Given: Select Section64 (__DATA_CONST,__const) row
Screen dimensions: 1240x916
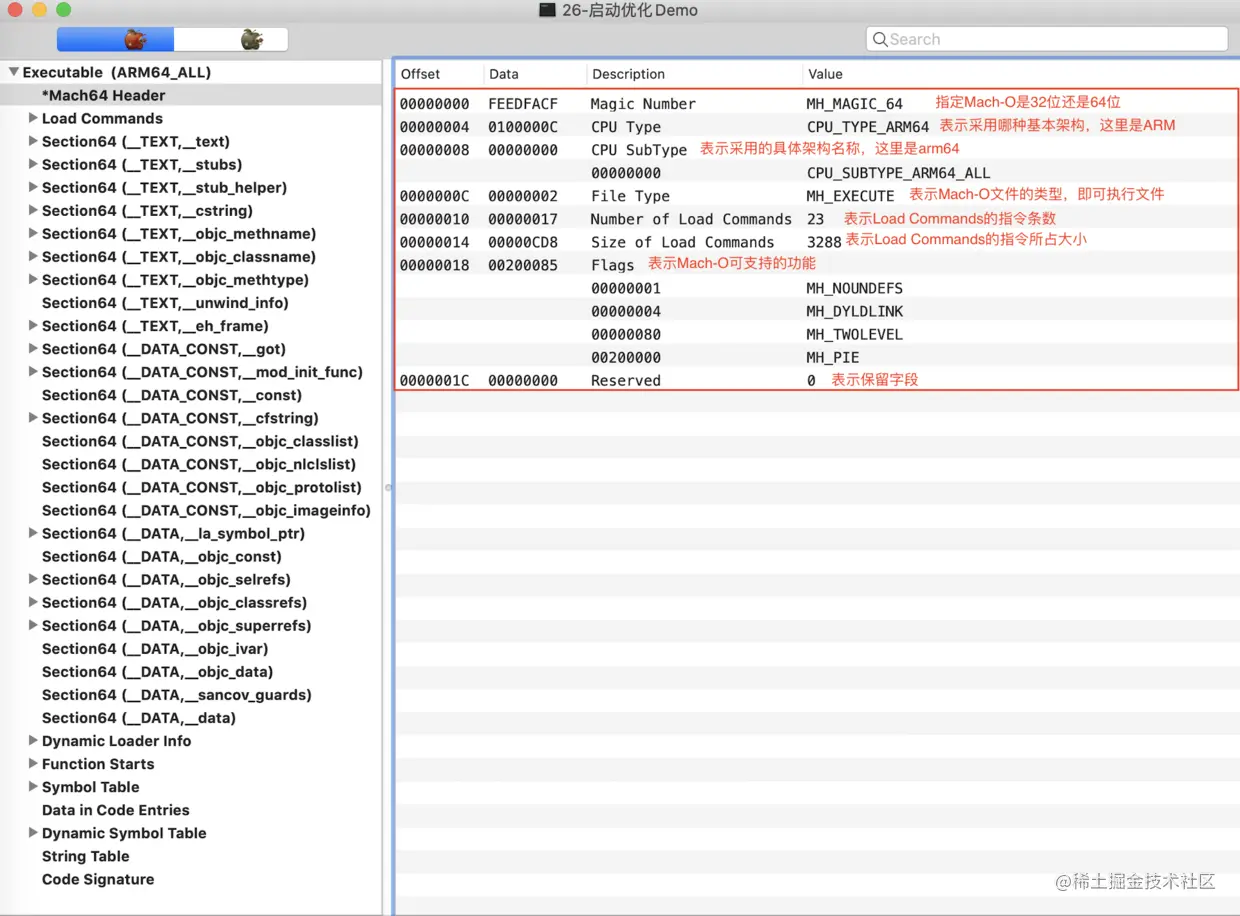Looking at the screenshot, I should click(190, 394).
